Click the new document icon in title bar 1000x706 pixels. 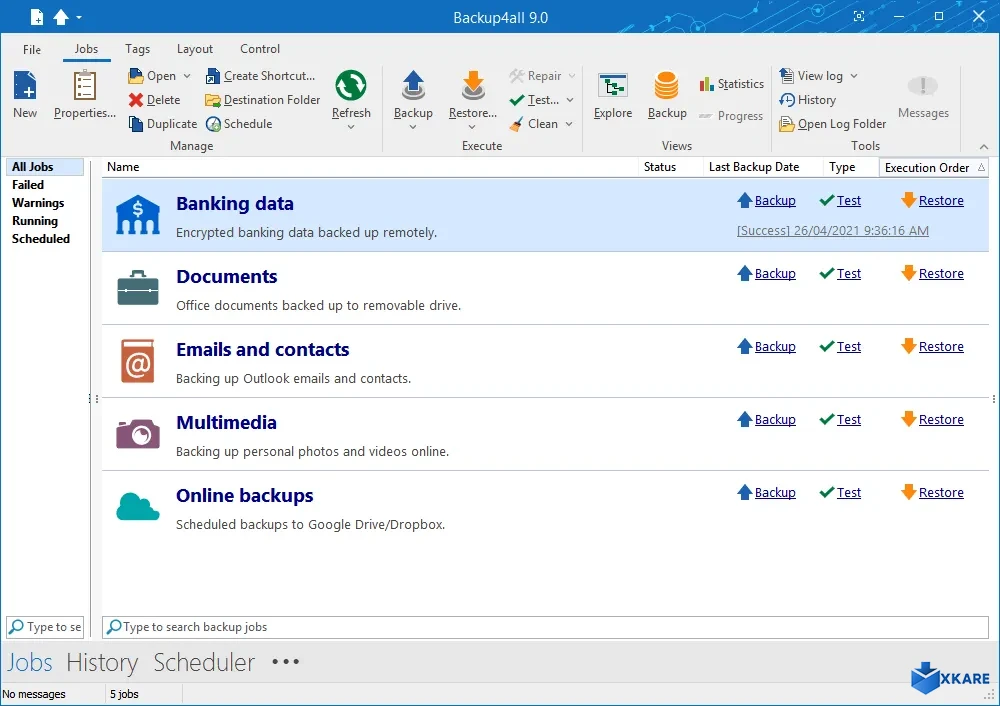37,17
